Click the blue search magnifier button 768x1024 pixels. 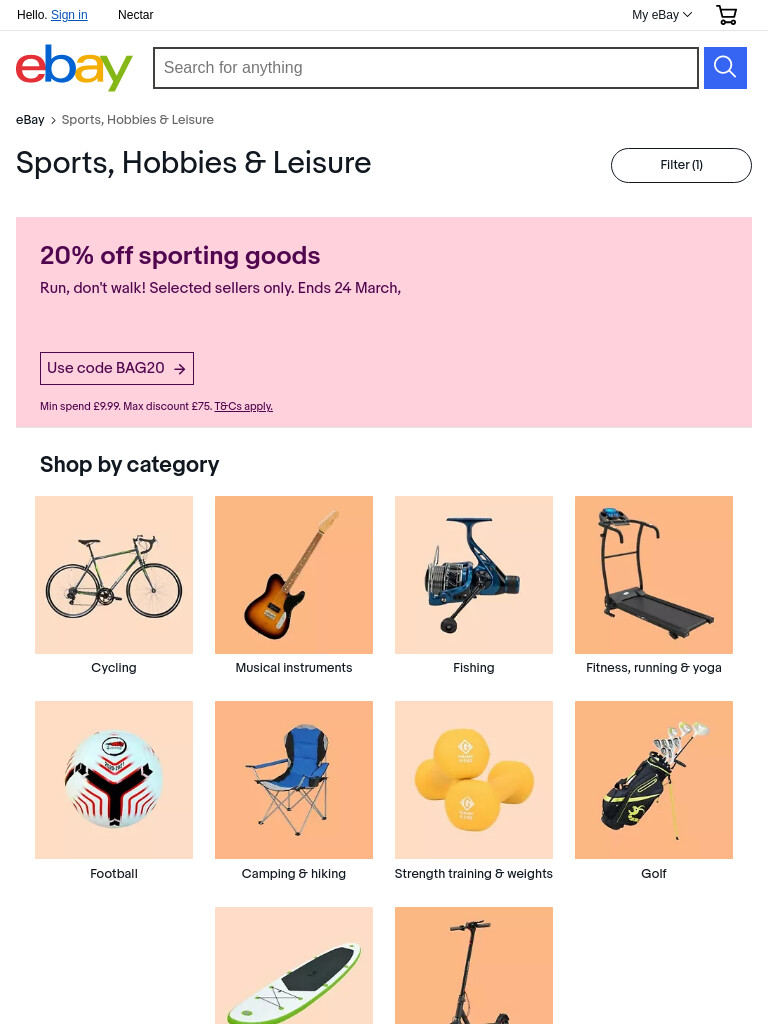[725, 68]
